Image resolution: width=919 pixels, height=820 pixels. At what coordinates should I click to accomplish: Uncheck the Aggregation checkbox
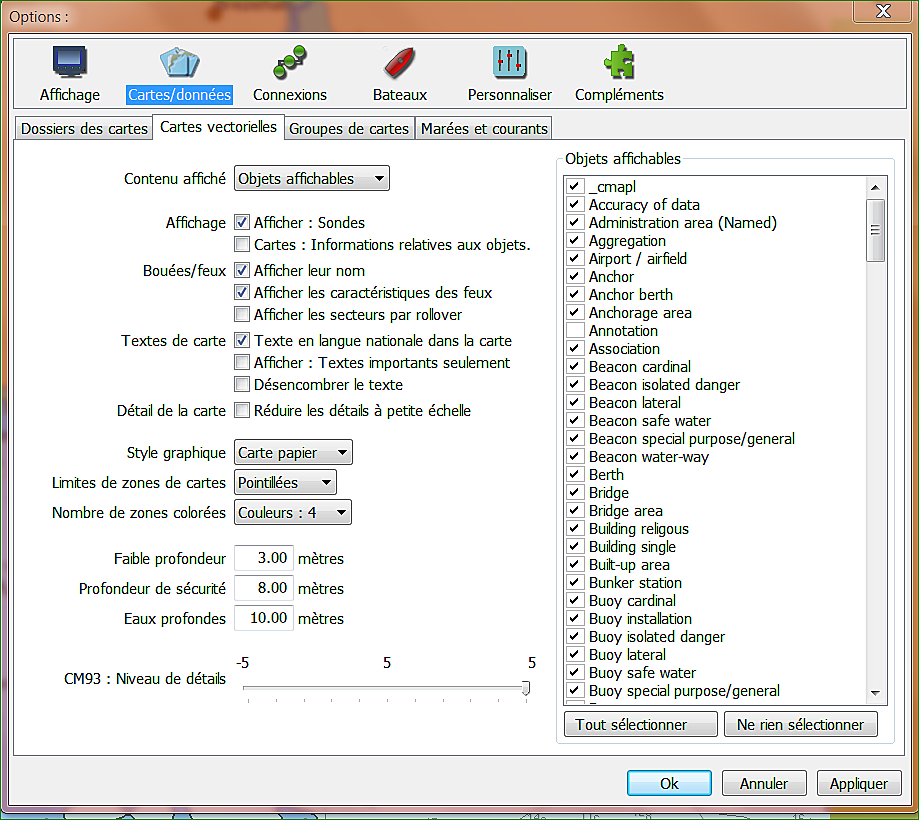click(575, 240)
